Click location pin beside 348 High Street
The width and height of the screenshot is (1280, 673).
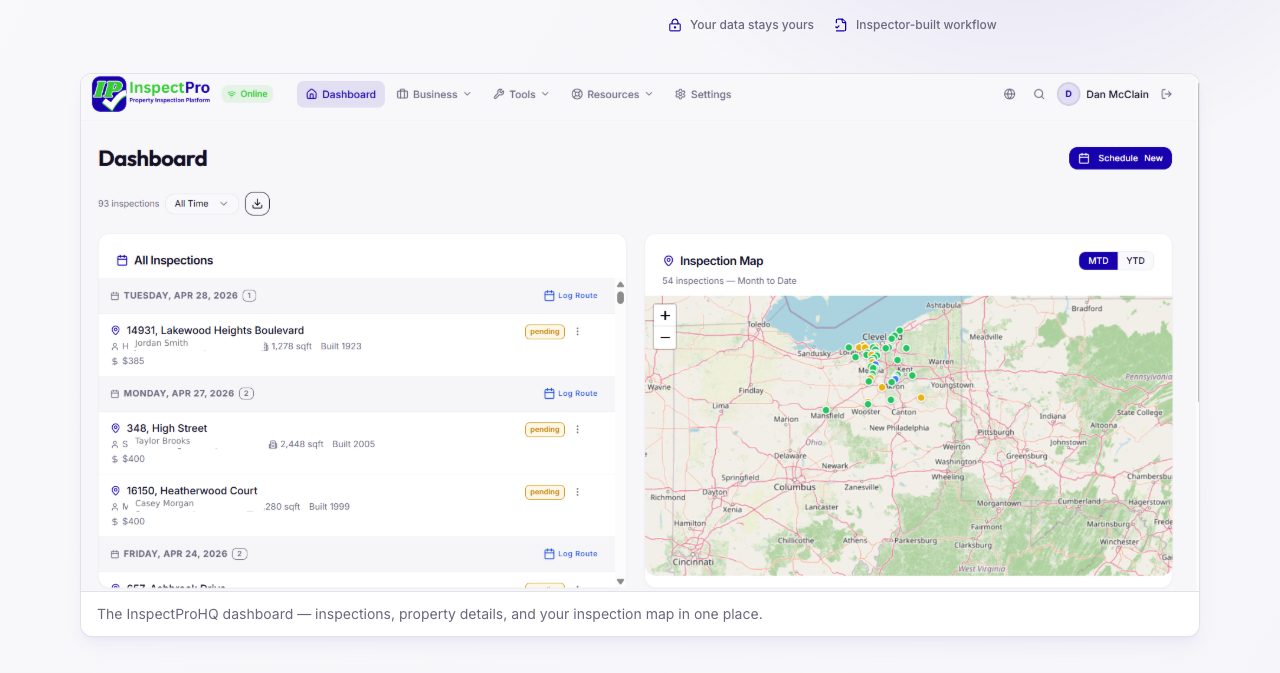pos(115,428)
